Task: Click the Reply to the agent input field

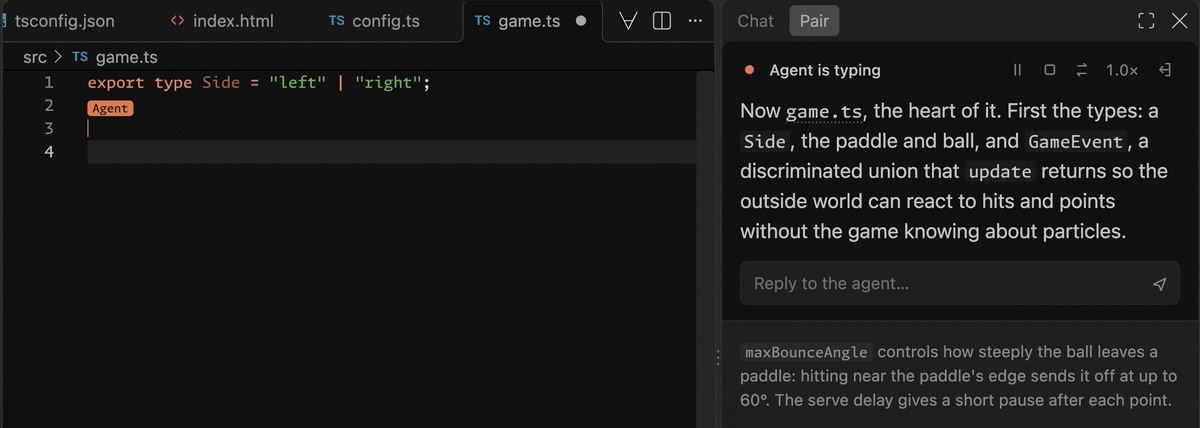Action: 960,283
